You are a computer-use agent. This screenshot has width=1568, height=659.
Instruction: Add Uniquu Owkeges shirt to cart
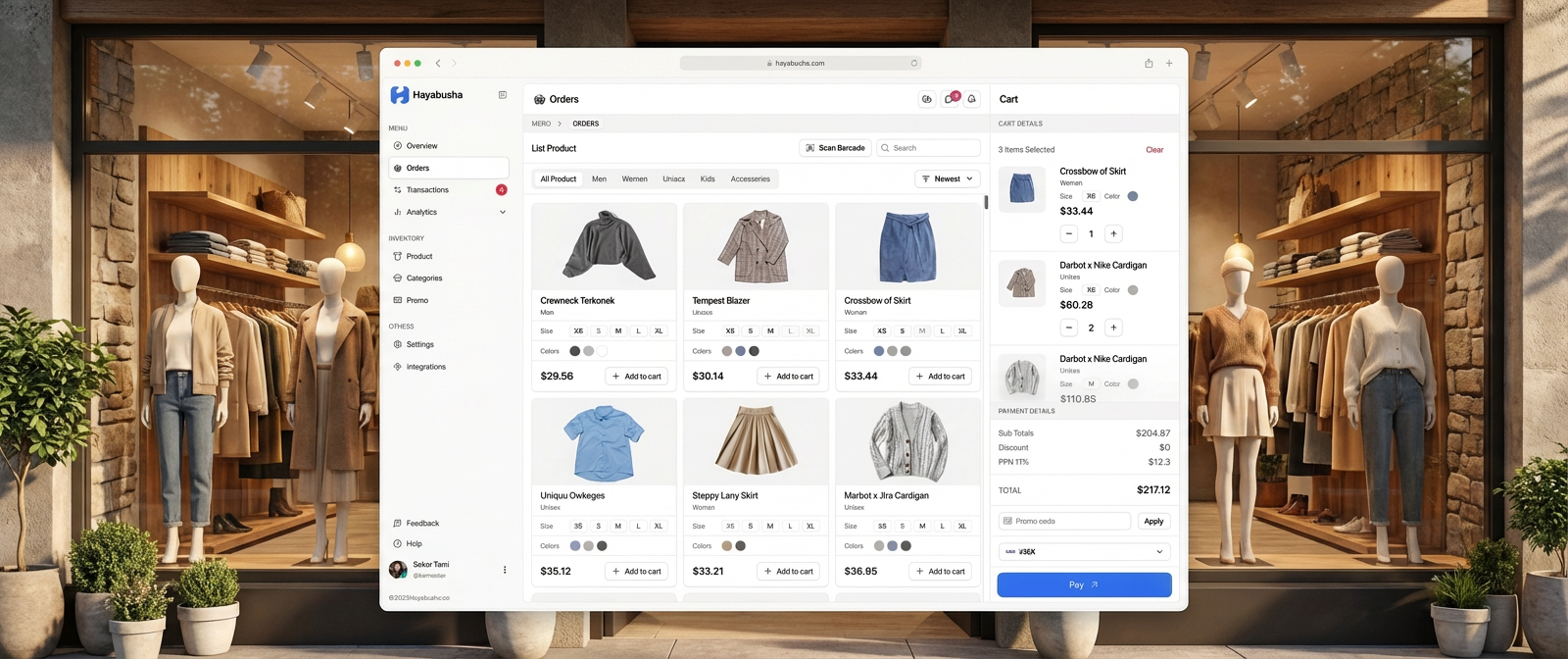(636, 571)
